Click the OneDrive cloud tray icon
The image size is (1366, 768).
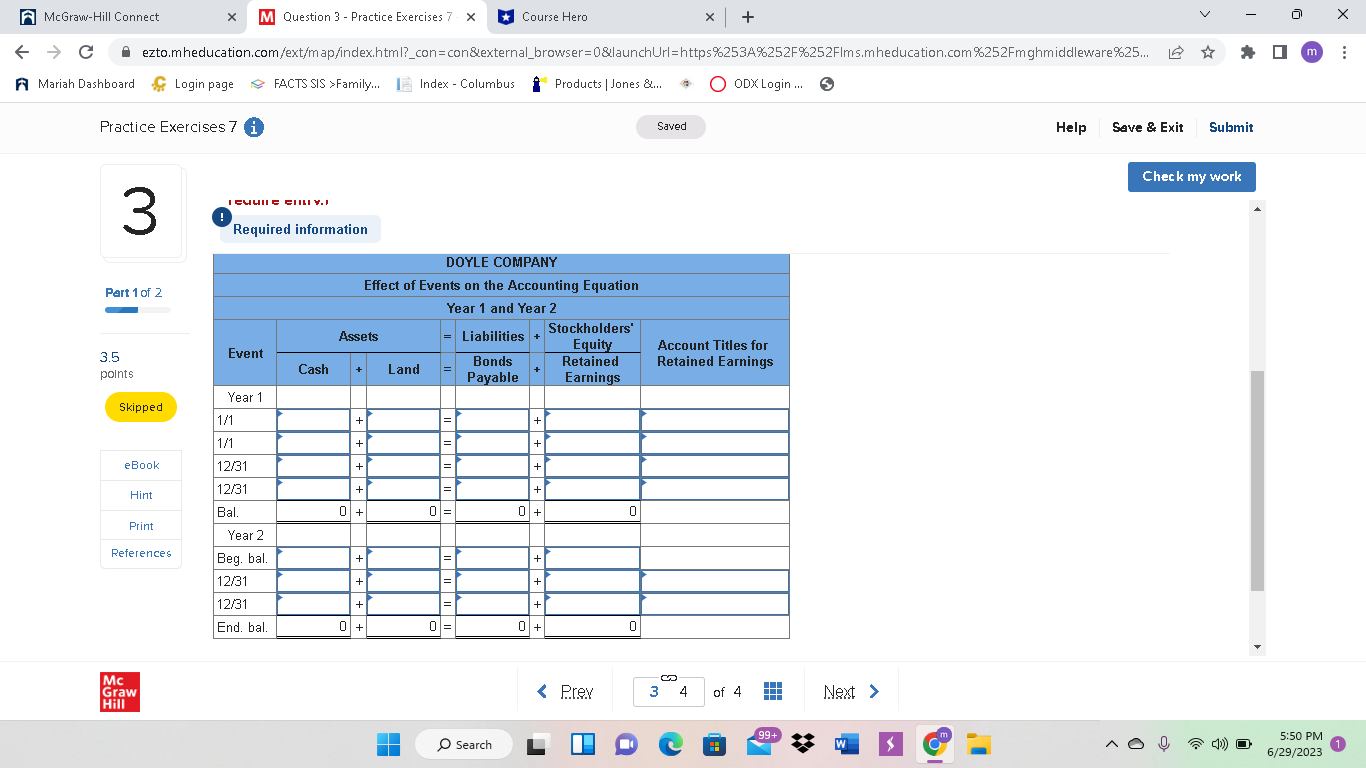(1137, 744)
